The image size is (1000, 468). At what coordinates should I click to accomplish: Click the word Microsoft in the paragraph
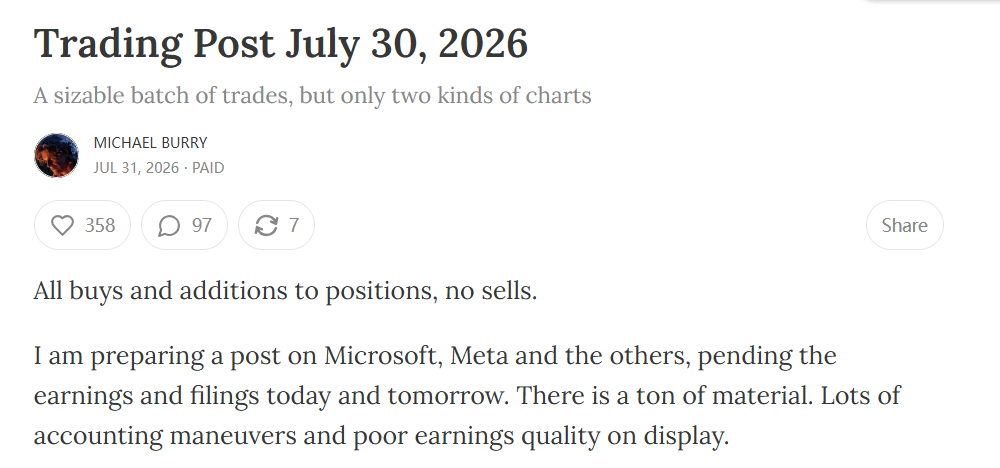tap(383, 355)
